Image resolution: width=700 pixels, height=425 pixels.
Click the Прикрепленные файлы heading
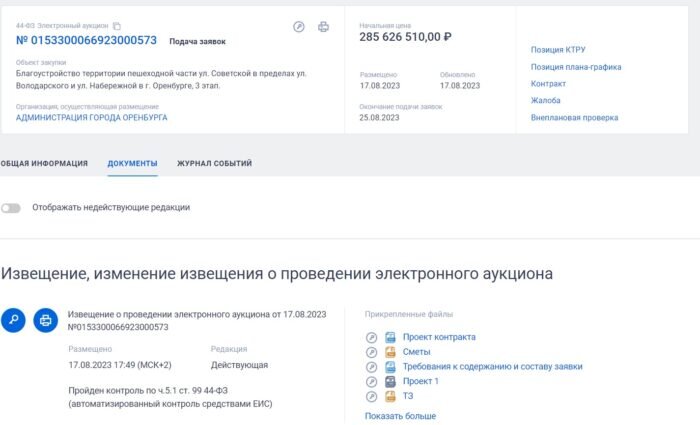click(x=408, y=314)
